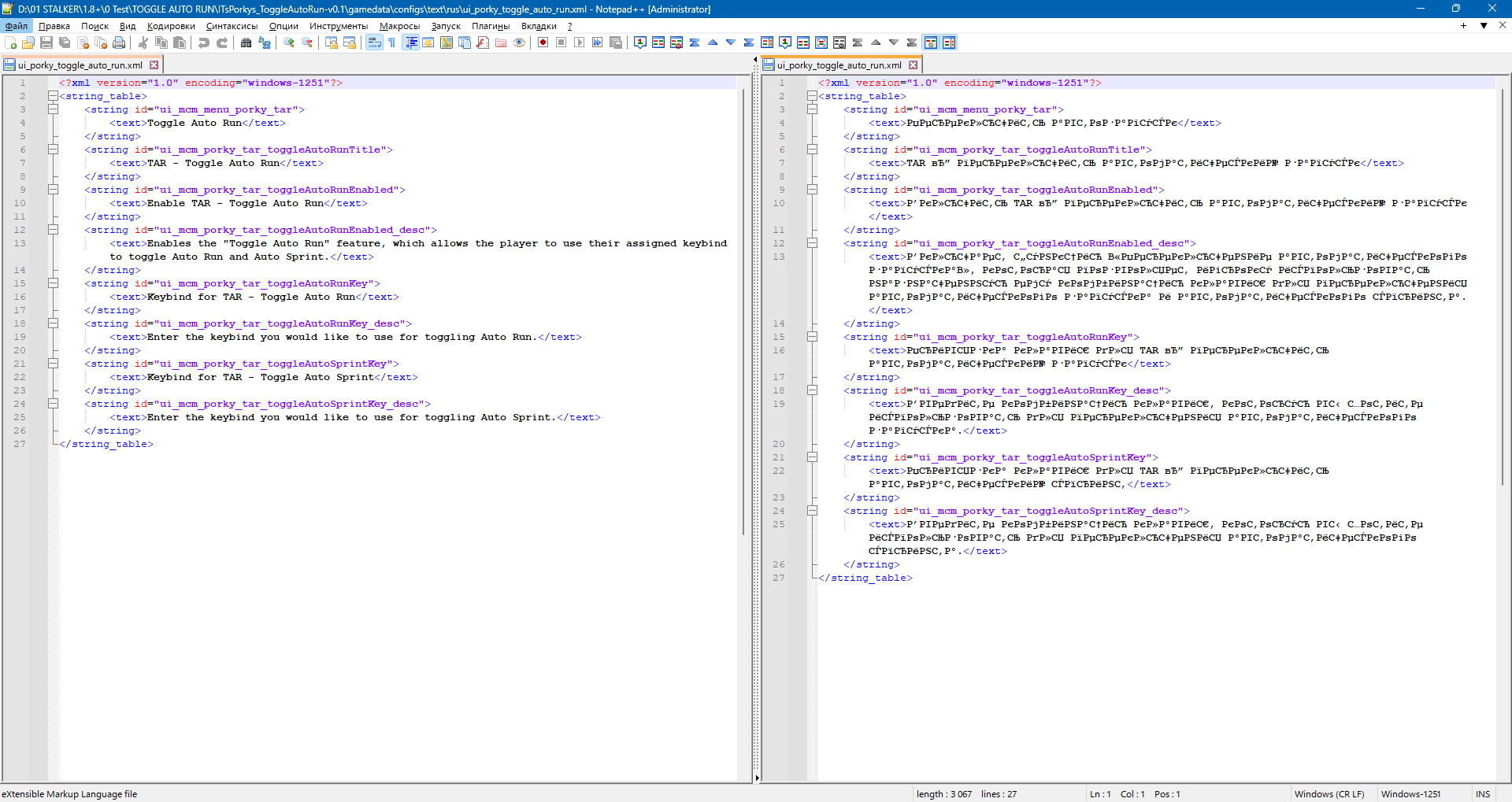Toggle INS insert mode in status bar

[1483, 794]
